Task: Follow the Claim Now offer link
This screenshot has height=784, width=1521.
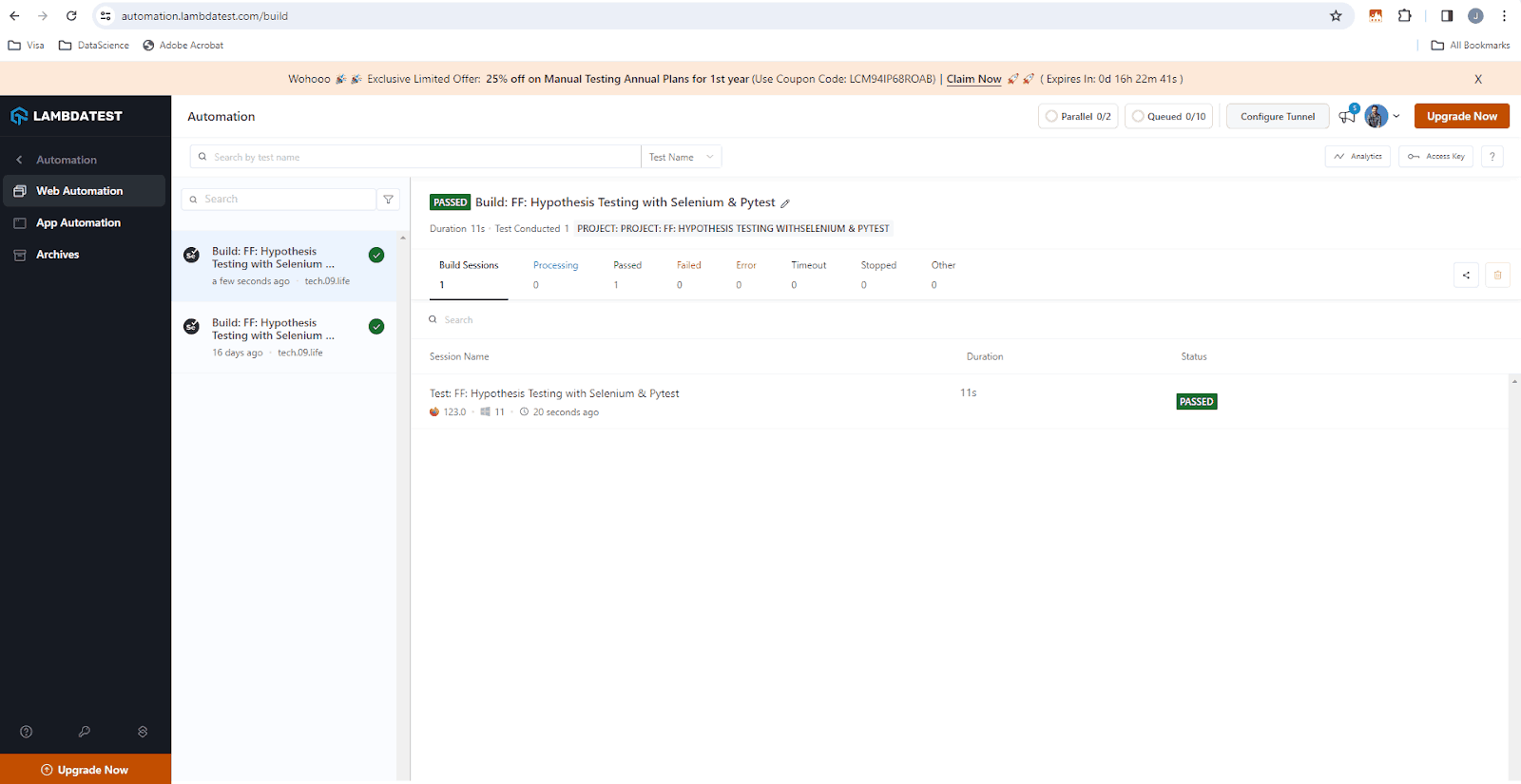Action: tap(973, 80)
